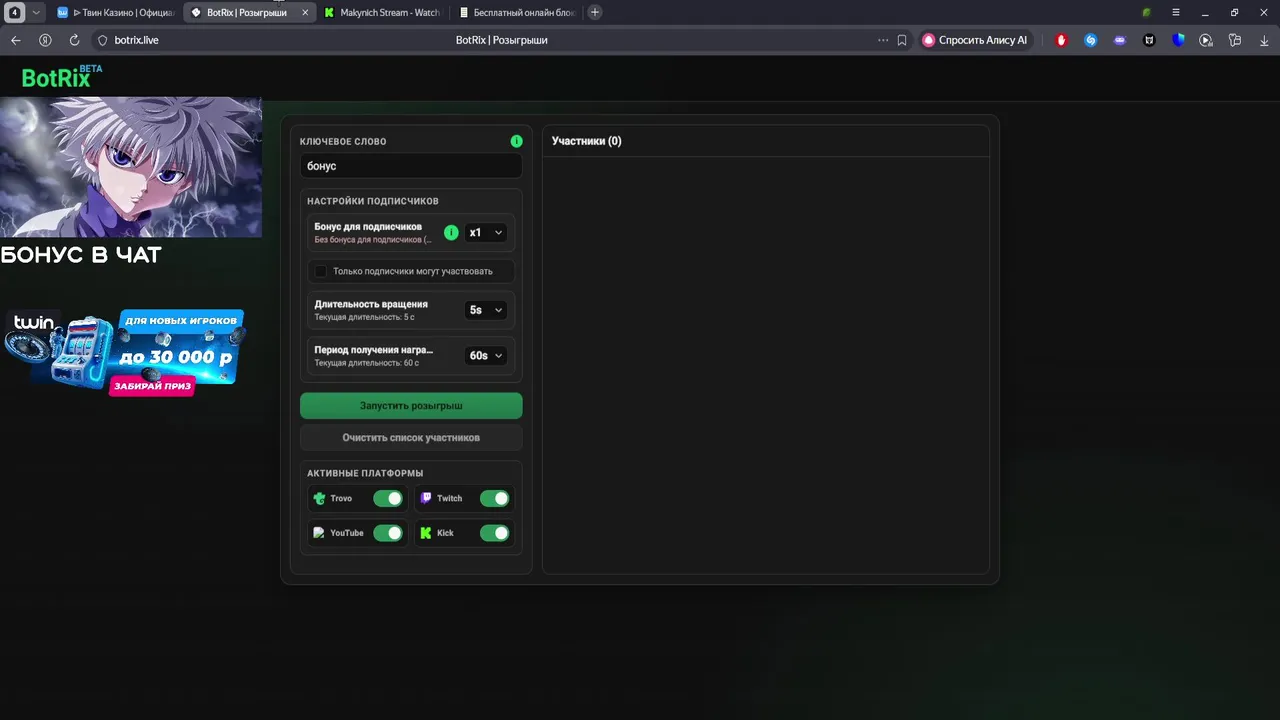Go back with the browser back arrow

[x=15, y=40]
